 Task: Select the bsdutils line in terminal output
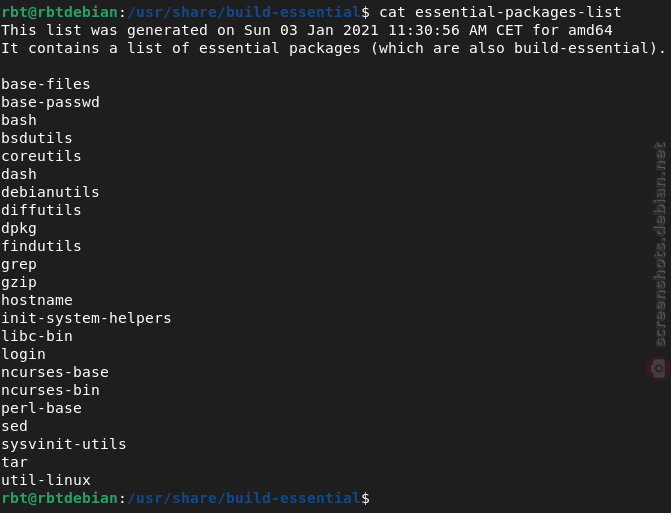(x=37, y=138)
